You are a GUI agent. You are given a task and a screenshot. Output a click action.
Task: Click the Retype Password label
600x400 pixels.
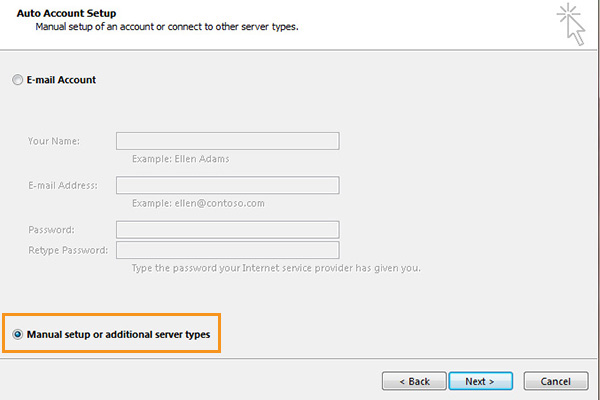tap(68, 250)
